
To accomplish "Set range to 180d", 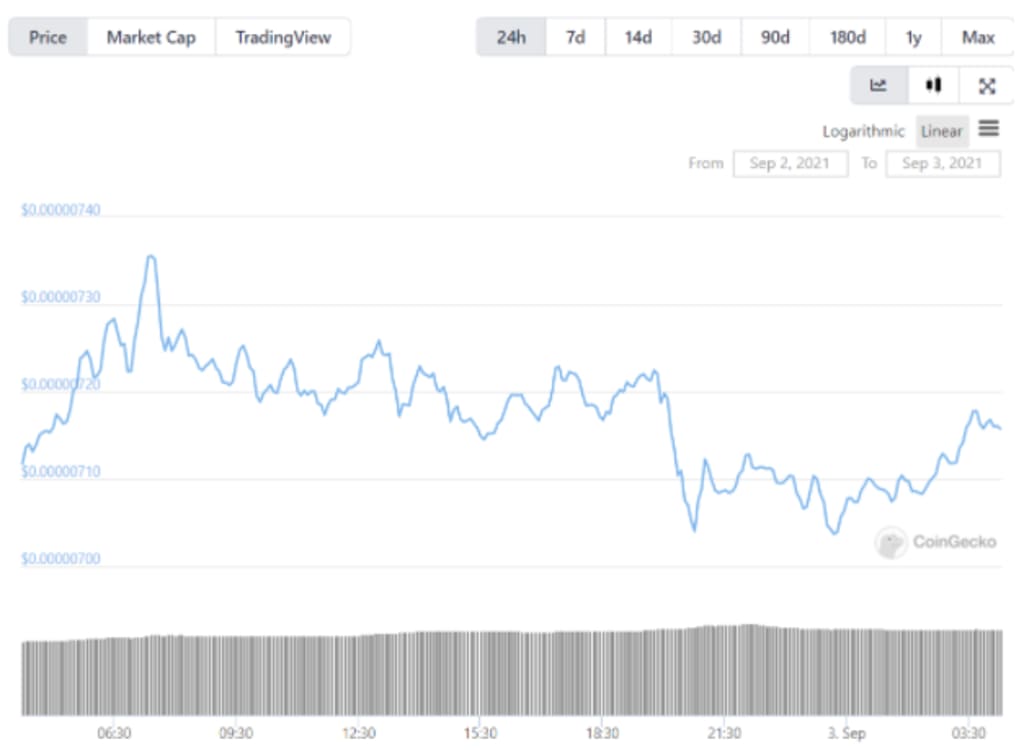I will [848, 37].
